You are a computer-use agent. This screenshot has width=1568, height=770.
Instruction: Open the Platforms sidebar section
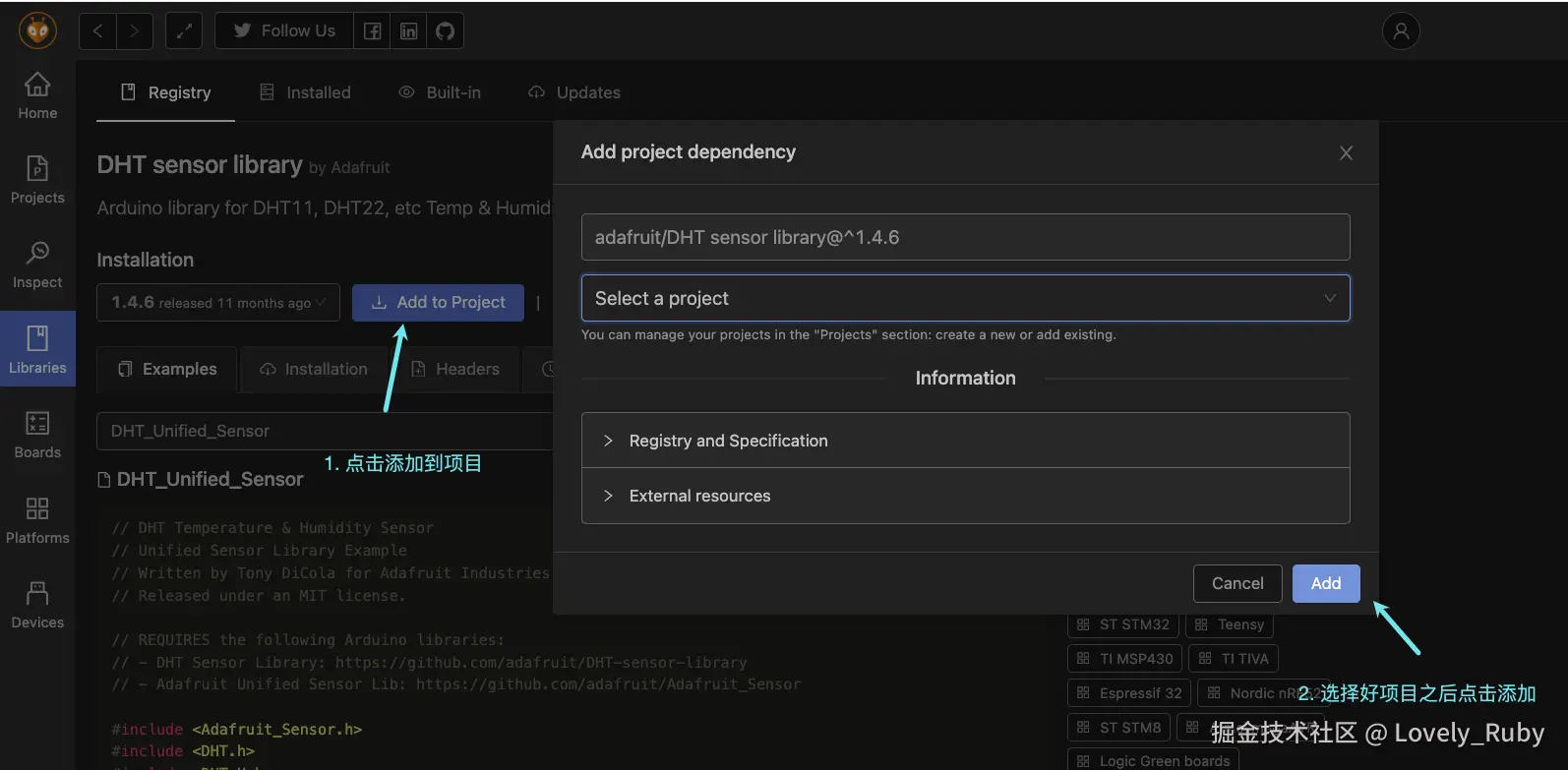37,520
